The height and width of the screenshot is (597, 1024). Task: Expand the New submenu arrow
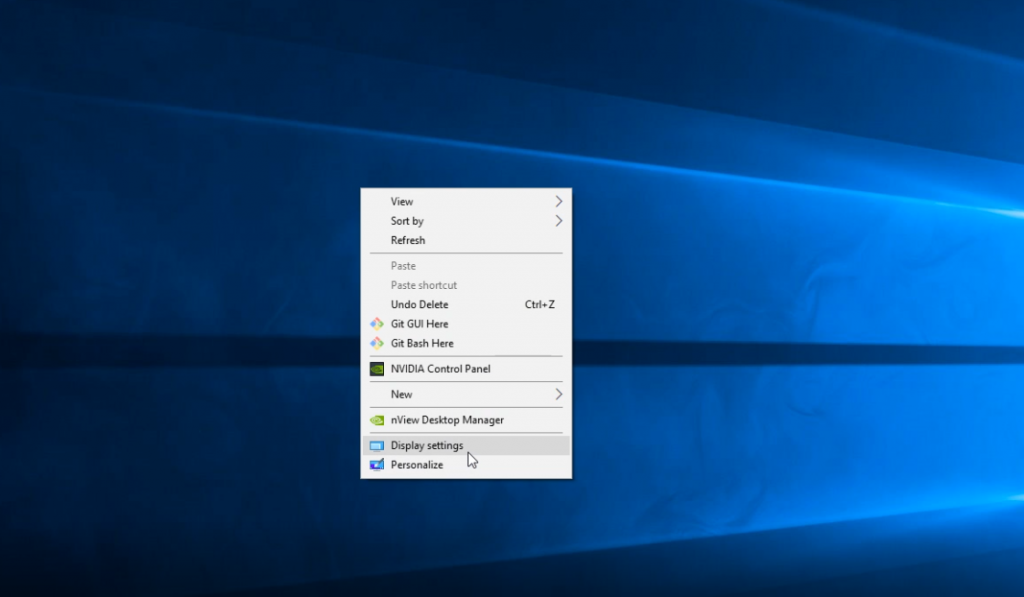click(558, 394)
